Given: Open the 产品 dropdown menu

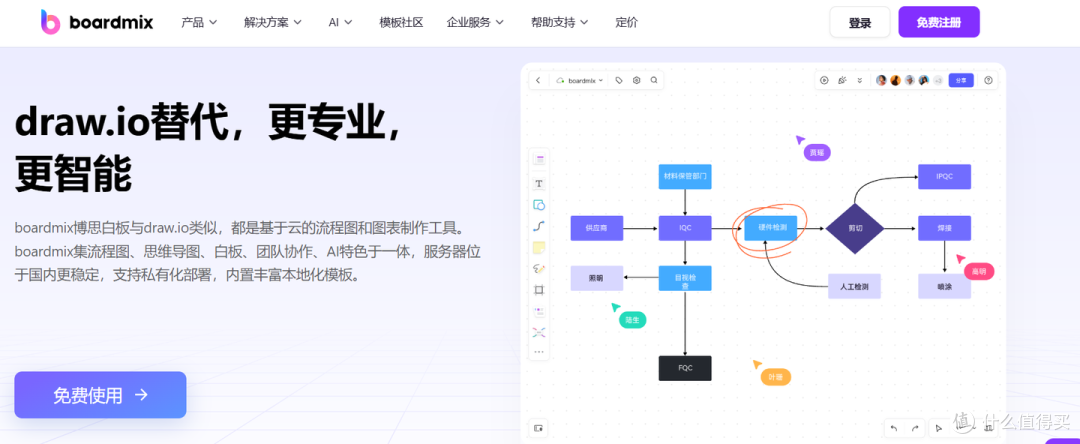Looking at the screenshot, I should pos(199,22).
